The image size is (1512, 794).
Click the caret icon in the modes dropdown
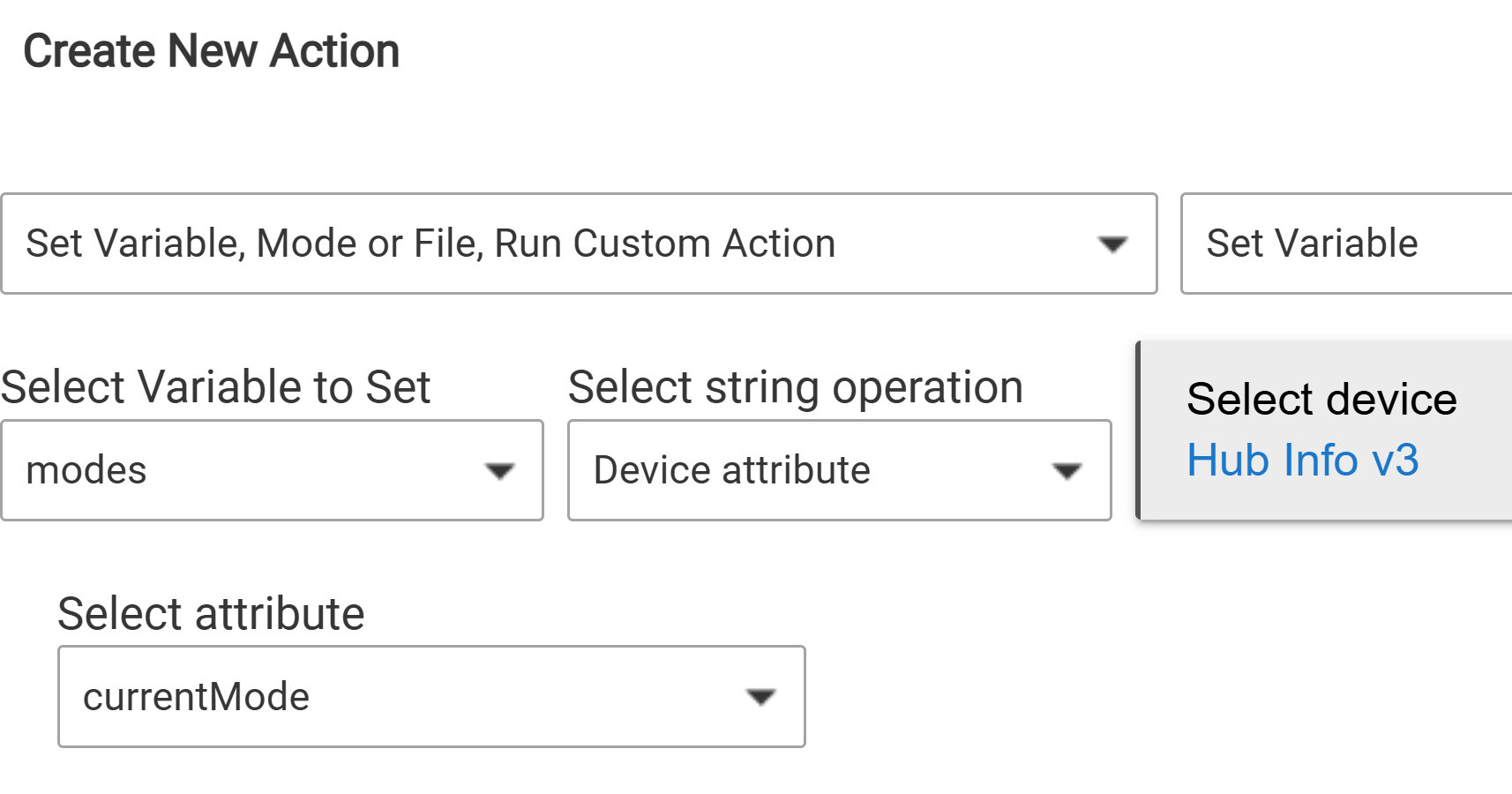[x=499, y=471]
